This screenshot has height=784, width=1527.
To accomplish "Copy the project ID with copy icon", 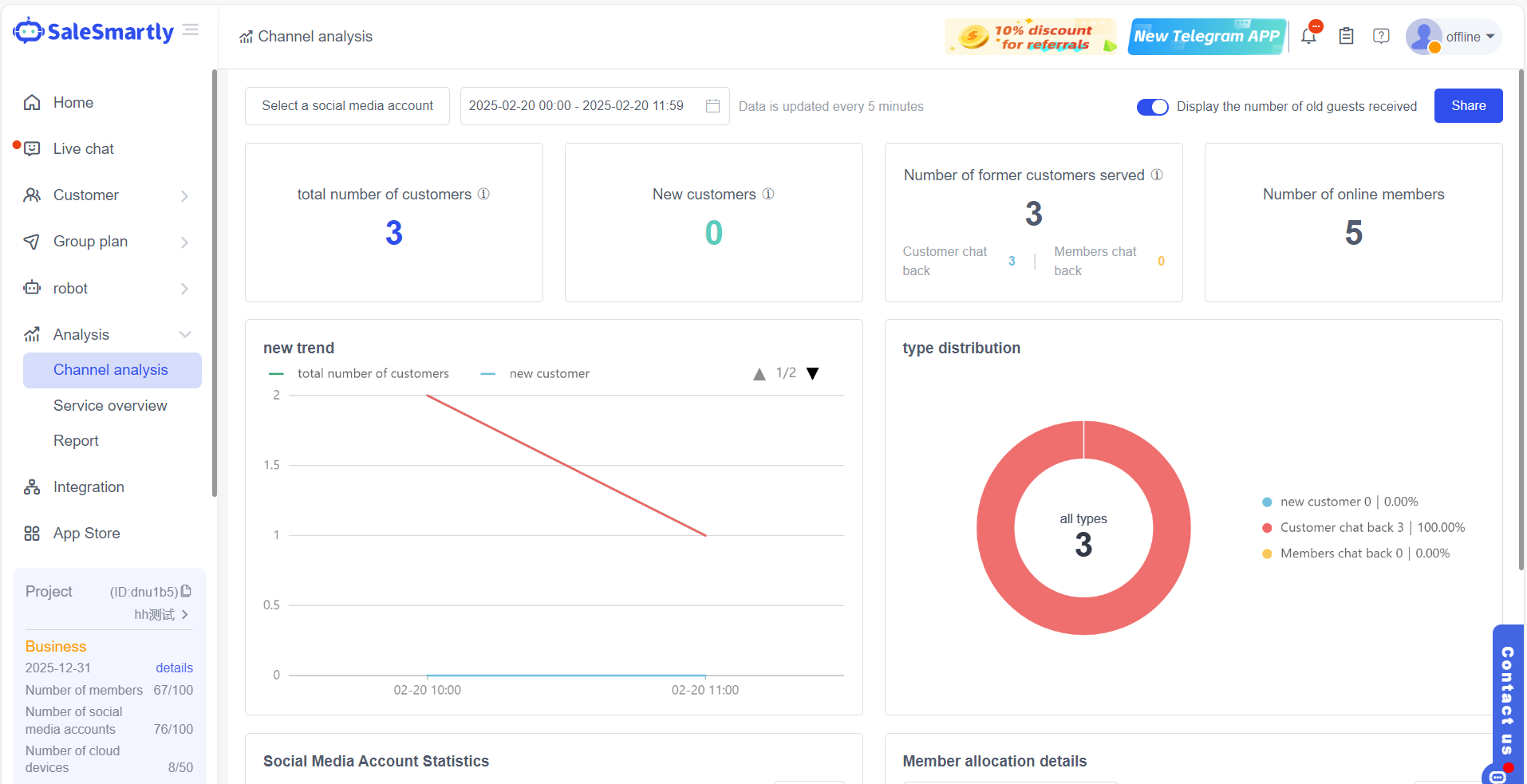I will (x=187, y=591).
